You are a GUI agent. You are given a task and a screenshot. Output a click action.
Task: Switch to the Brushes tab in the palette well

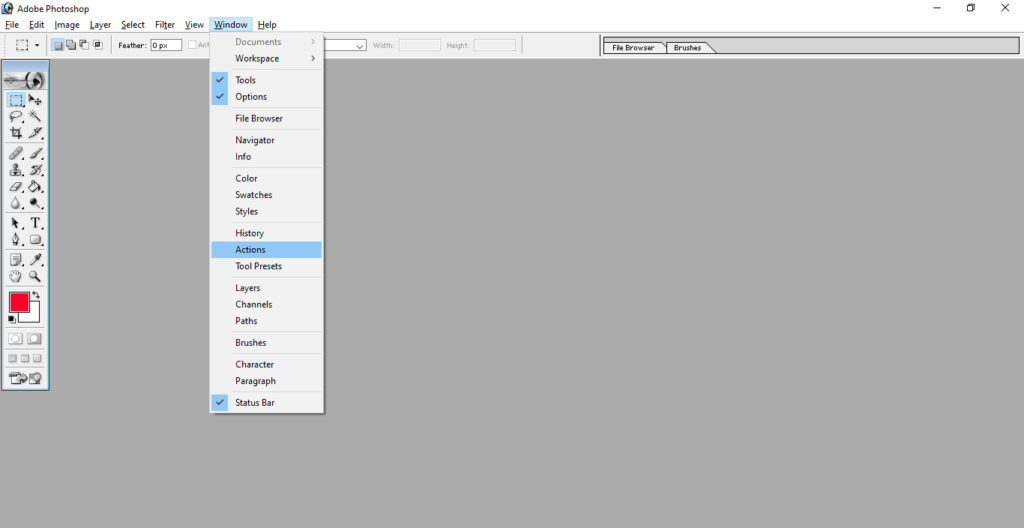pos(688,48)
